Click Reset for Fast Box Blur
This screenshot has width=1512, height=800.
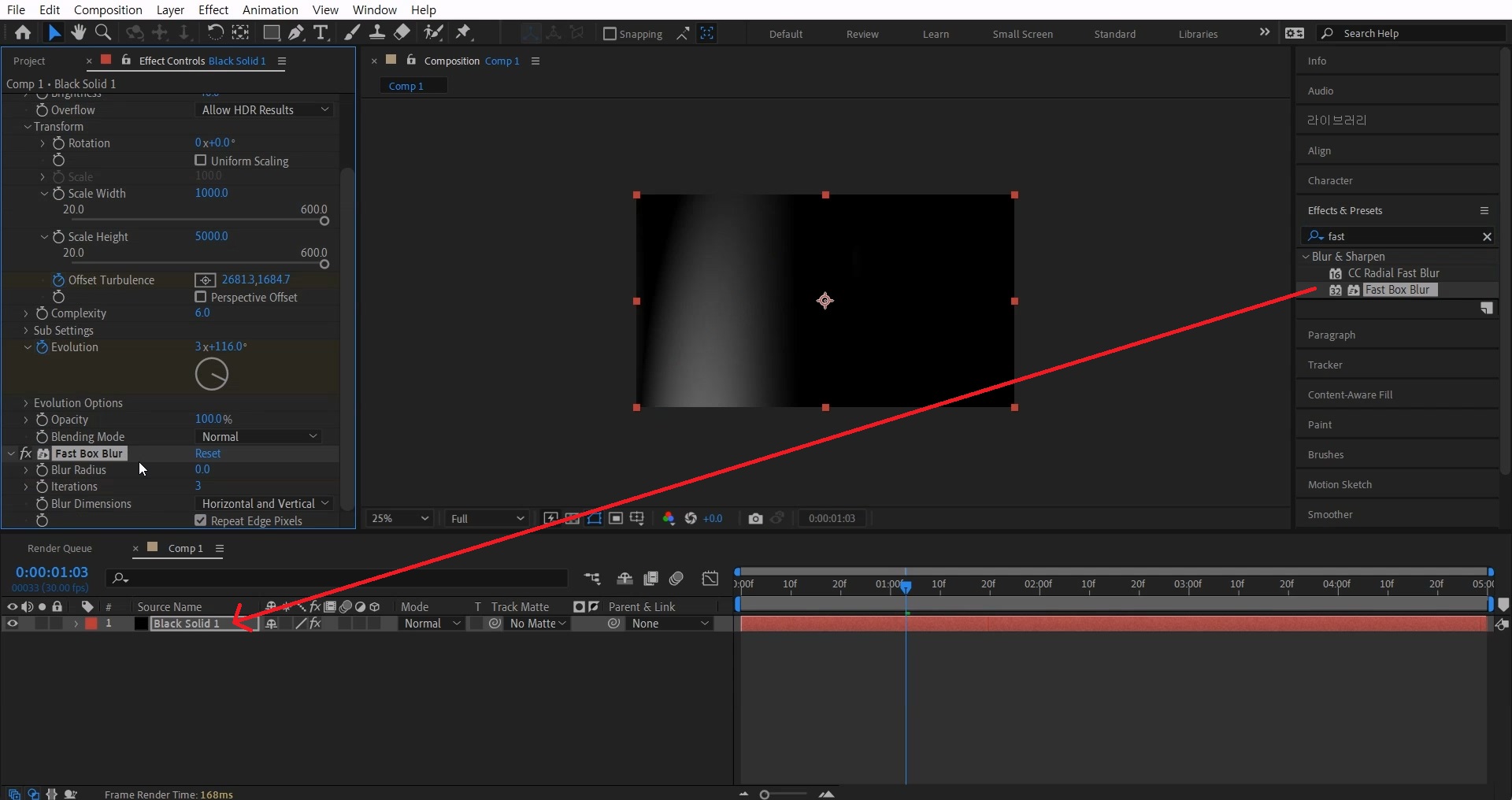208,454
